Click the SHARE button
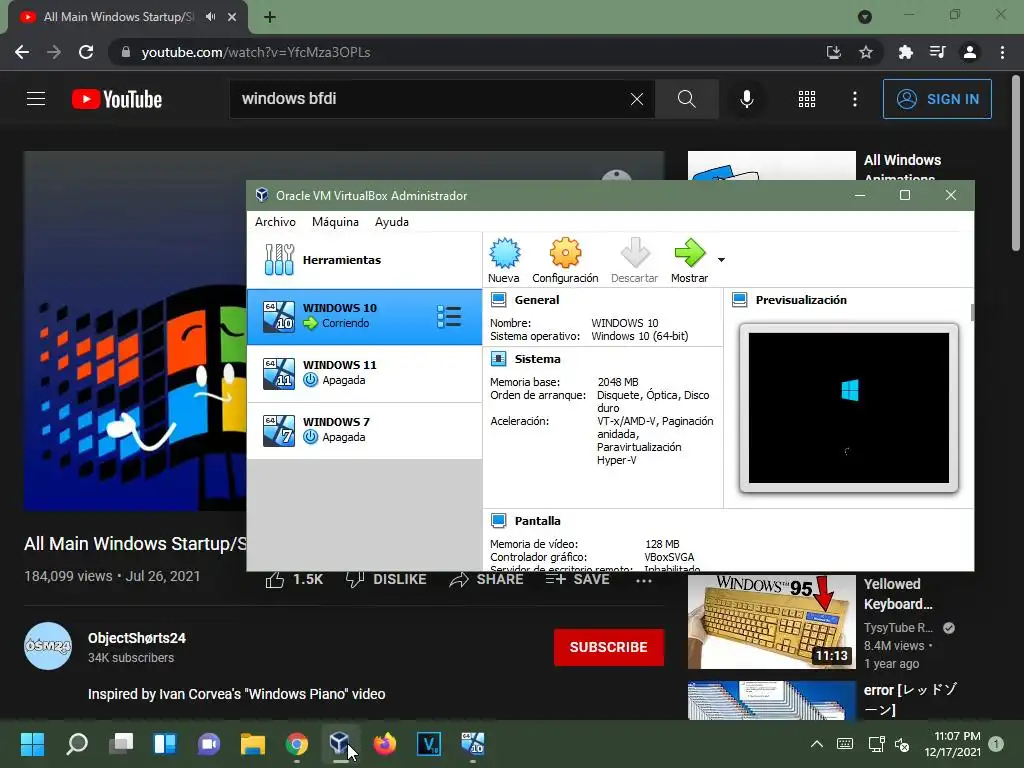 (x=486, y=579)
